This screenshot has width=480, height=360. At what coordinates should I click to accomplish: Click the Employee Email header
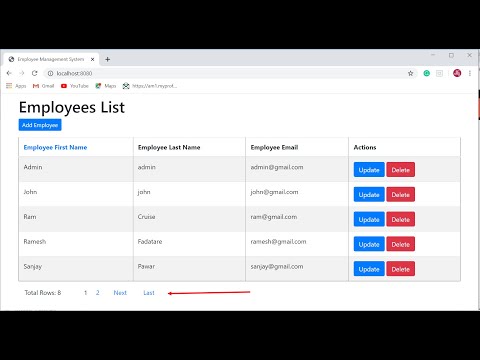pos(274,147)
